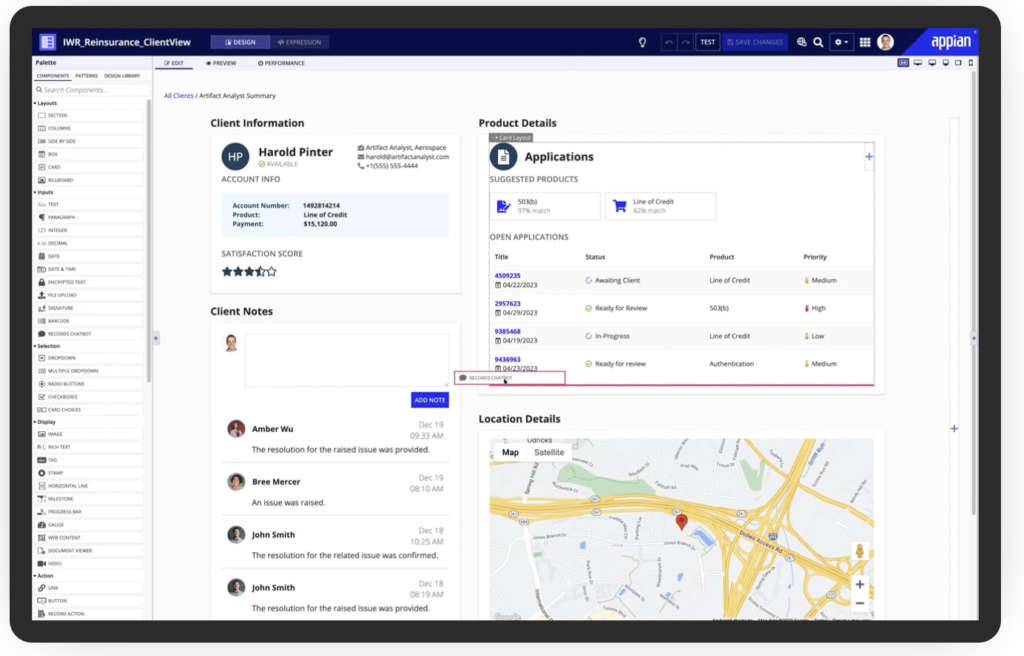Adjust the satisfaction score star rating
Viewport: 1024px width, 656px height.
pyautogui.click(x=248, y=270)
